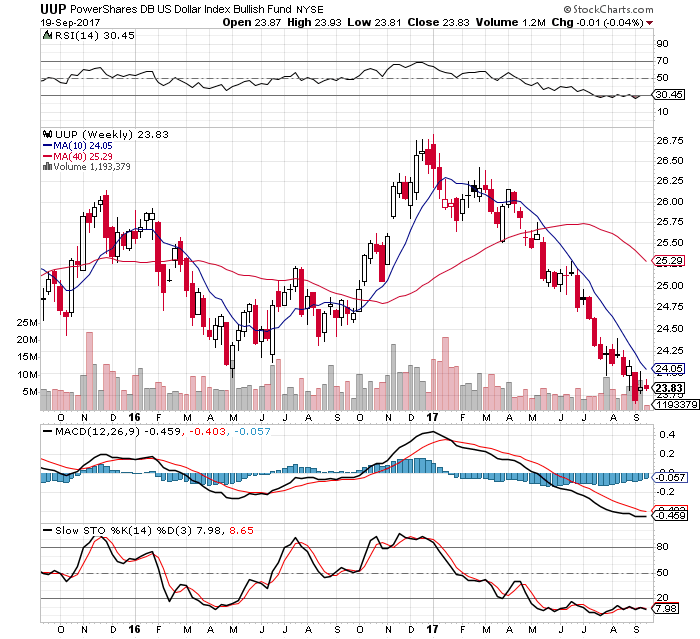
Task: Click the Slow STO %K(14) %D(3) label
Action: 124,530
